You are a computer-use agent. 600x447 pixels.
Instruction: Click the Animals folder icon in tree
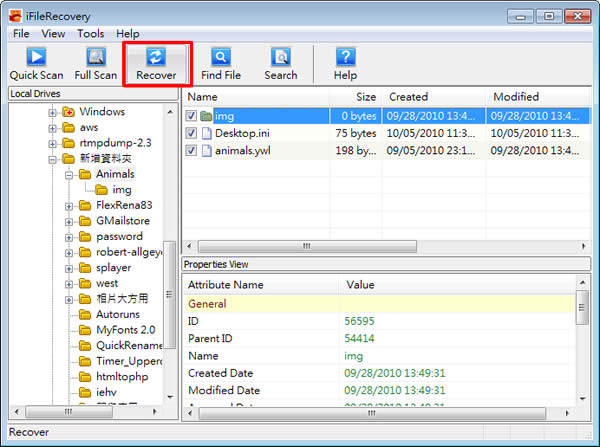(85, 174)
